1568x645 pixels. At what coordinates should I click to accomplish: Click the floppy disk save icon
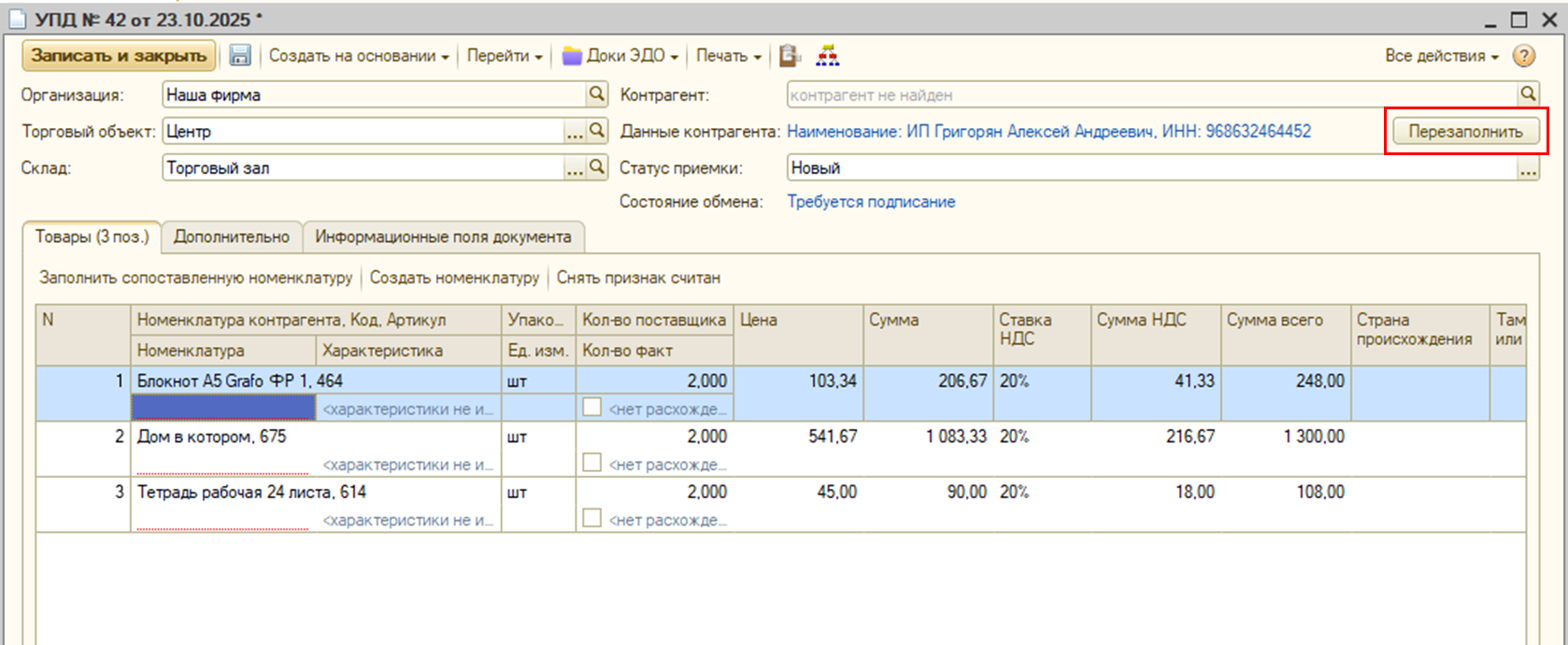(240, 56)
